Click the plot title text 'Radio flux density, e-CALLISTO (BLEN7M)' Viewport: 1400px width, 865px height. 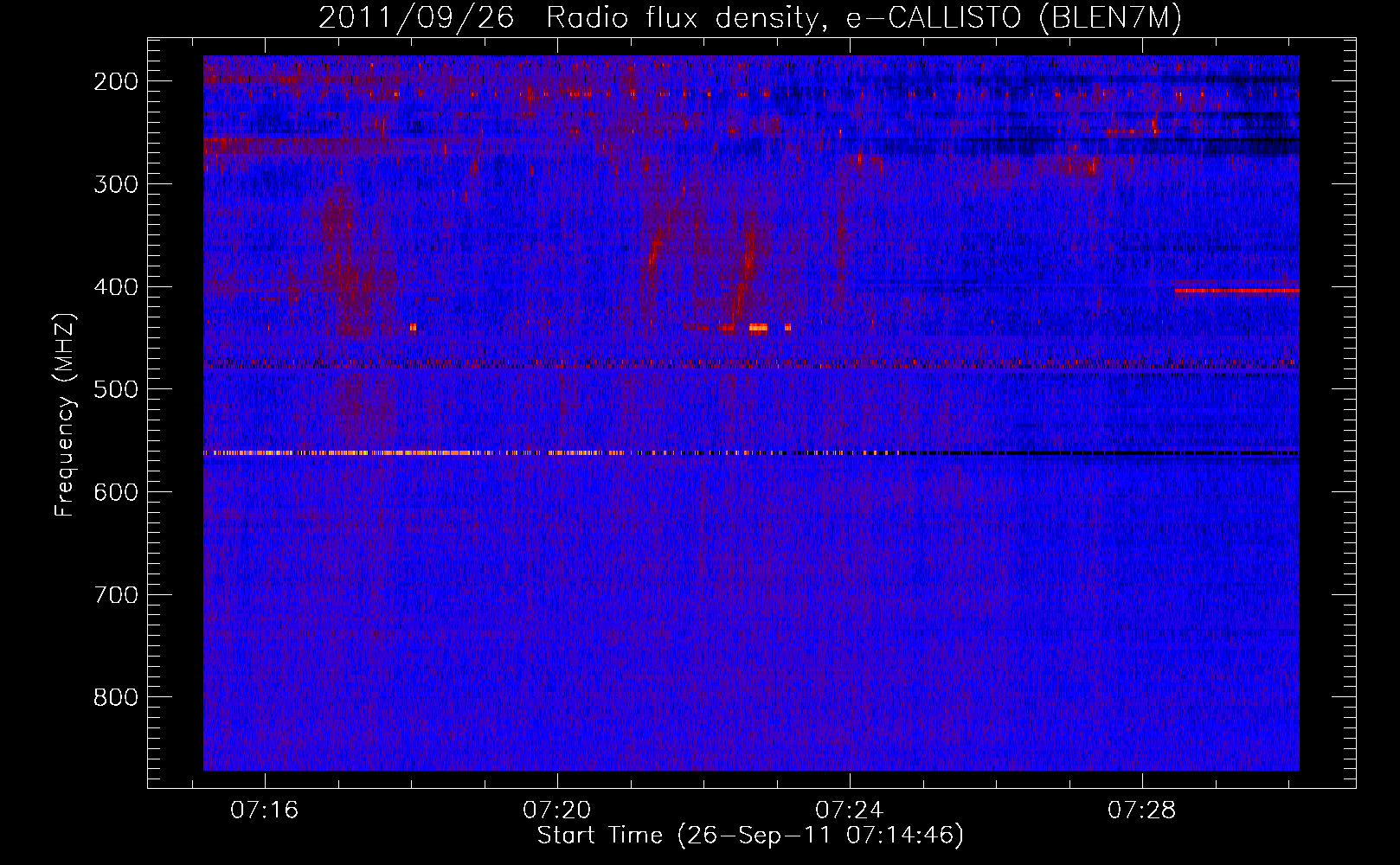coord(864,17)
